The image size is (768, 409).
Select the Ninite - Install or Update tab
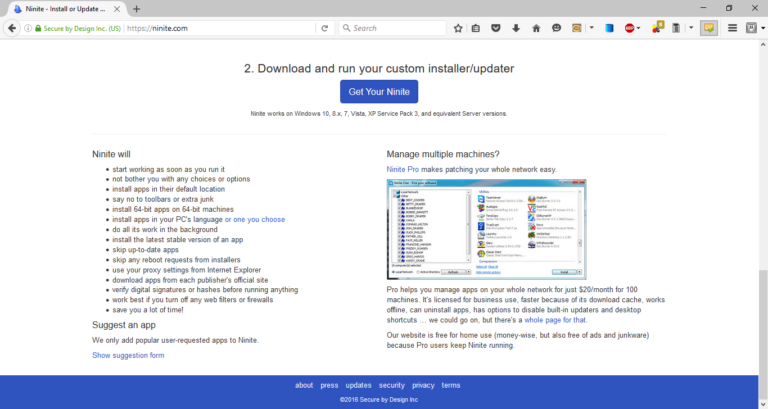coord(66,9)
